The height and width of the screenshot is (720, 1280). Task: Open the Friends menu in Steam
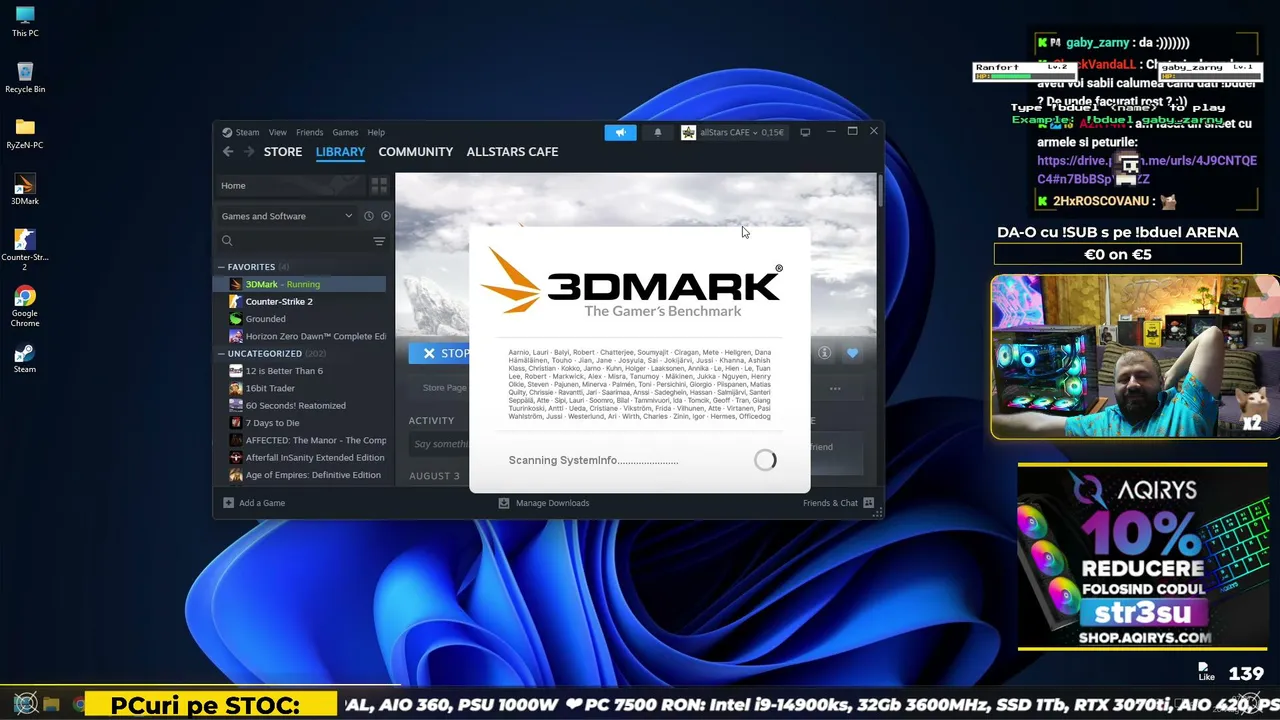(x=309, y=132)
